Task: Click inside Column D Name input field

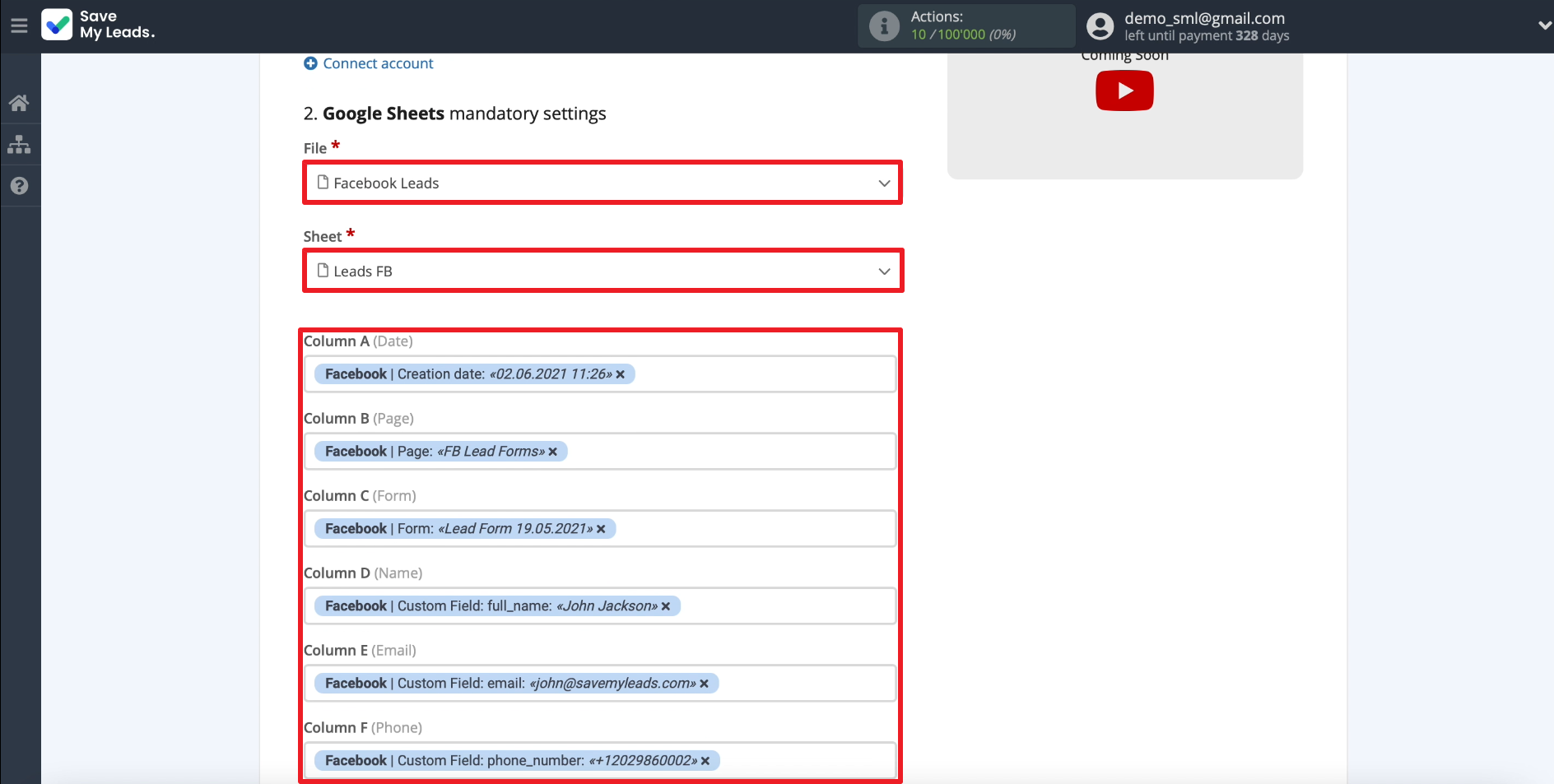Action: [600, 606]
